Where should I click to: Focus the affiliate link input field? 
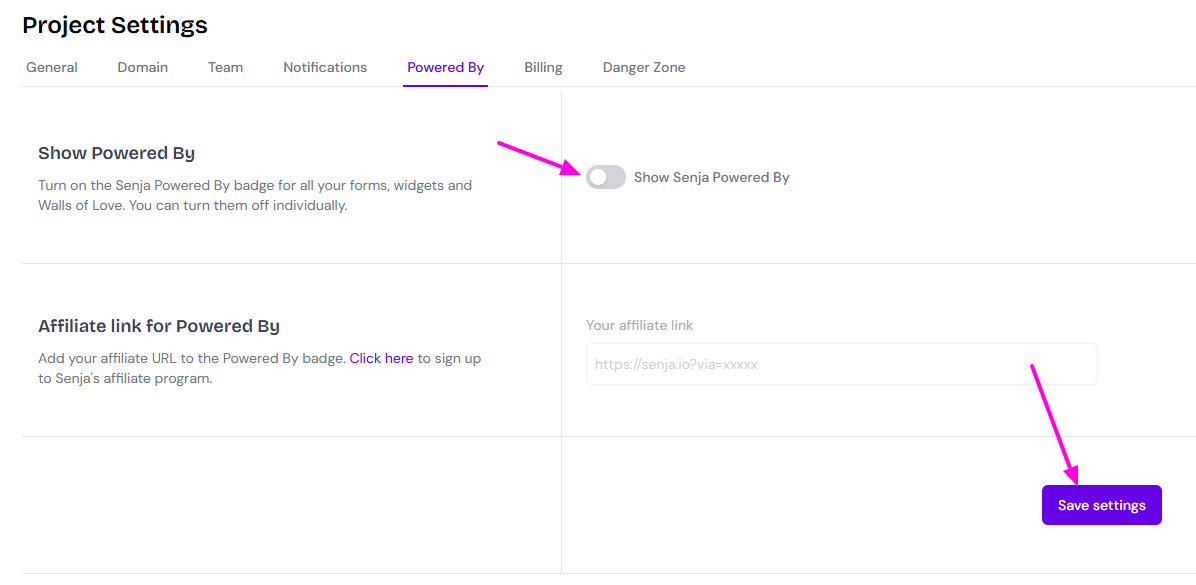click(841, 365)
